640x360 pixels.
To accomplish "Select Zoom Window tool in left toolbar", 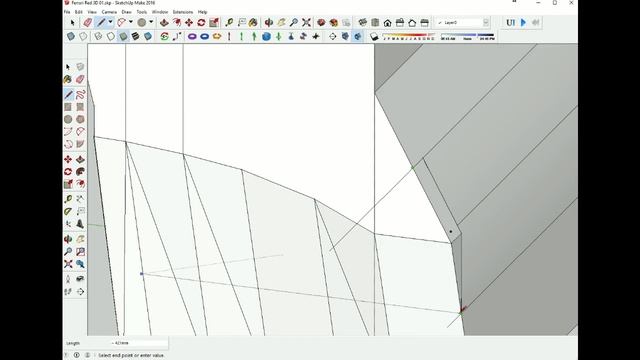I will click(x=80, y=251).
